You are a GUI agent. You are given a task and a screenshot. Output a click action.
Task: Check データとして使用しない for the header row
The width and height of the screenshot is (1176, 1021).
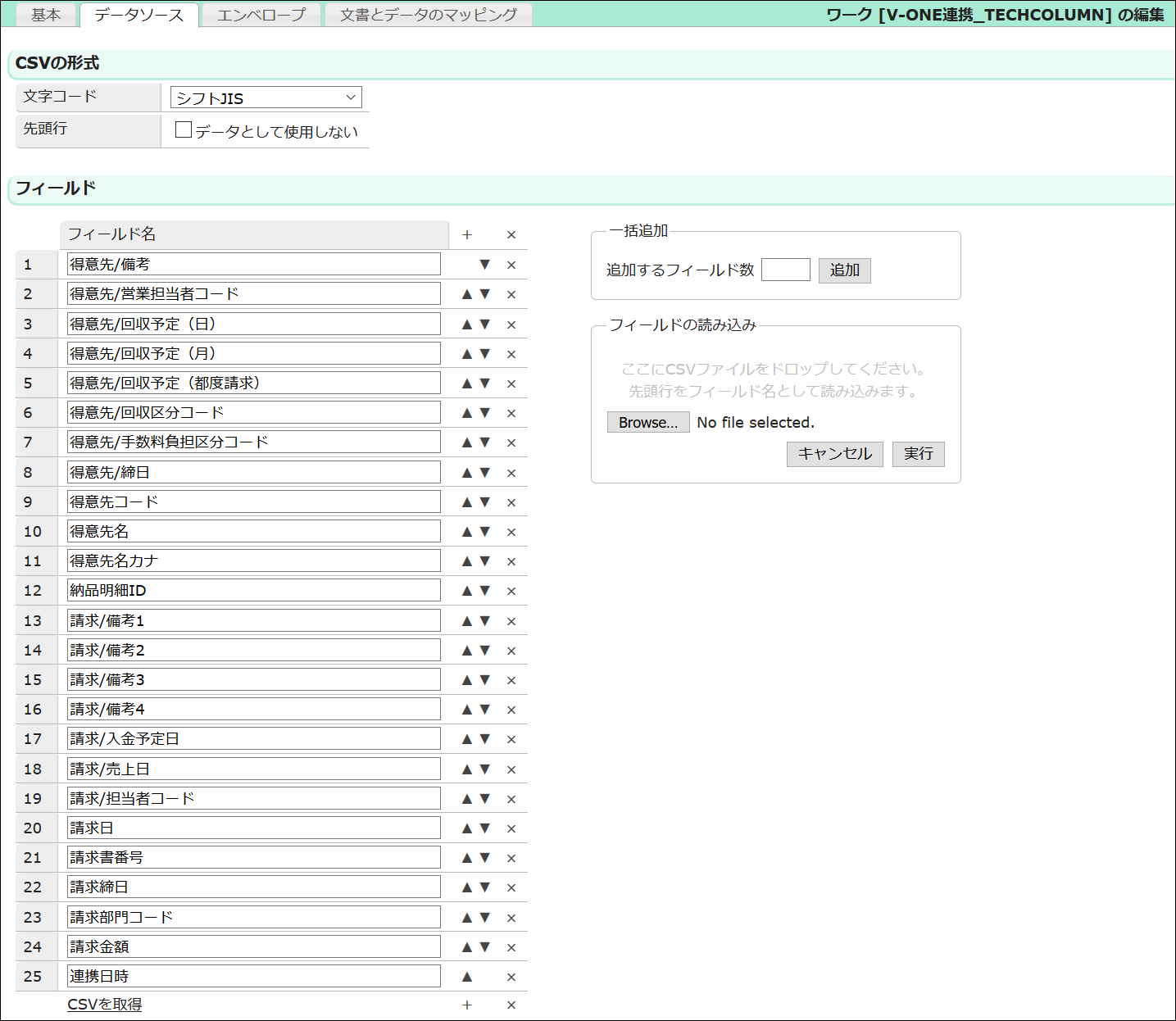[182, 129]
